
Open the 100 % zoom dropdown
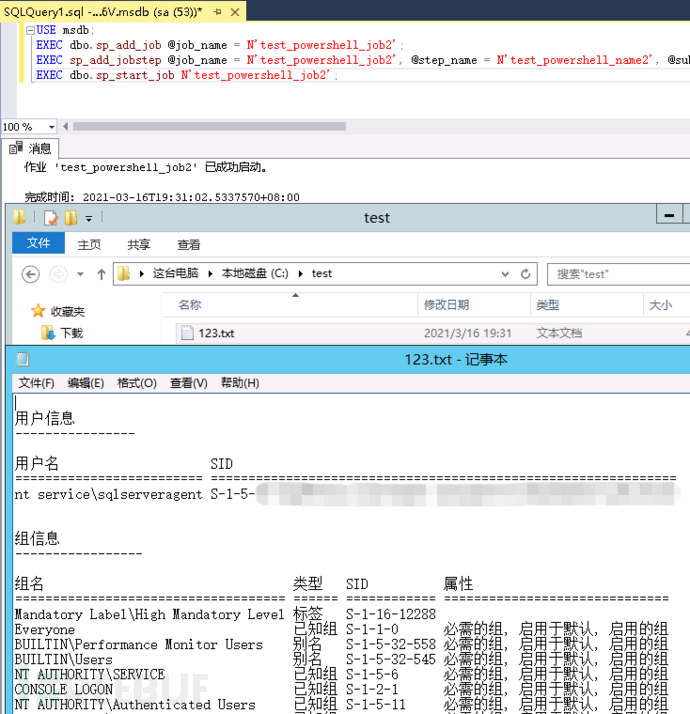51,127
